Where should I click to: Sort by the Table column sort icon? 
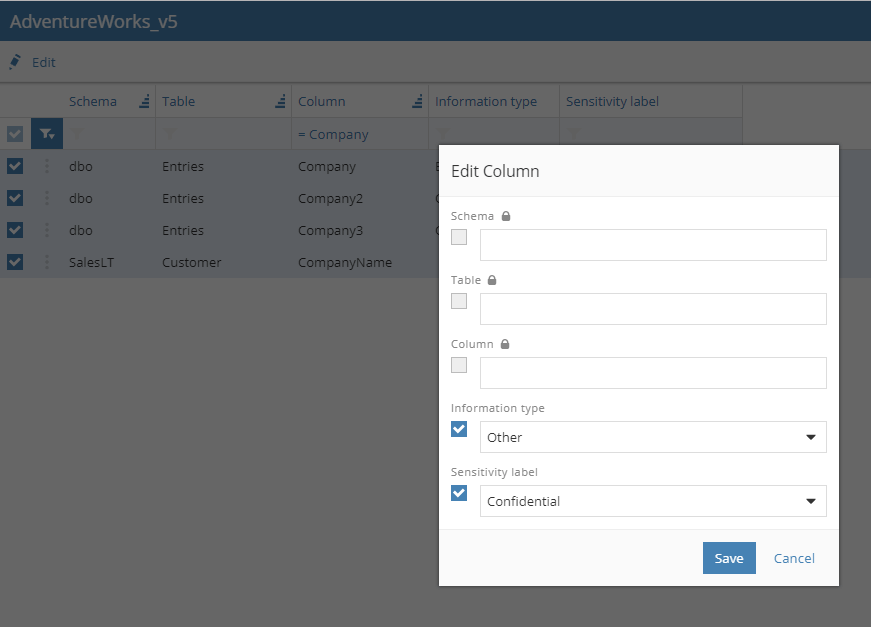click(281, 101)
